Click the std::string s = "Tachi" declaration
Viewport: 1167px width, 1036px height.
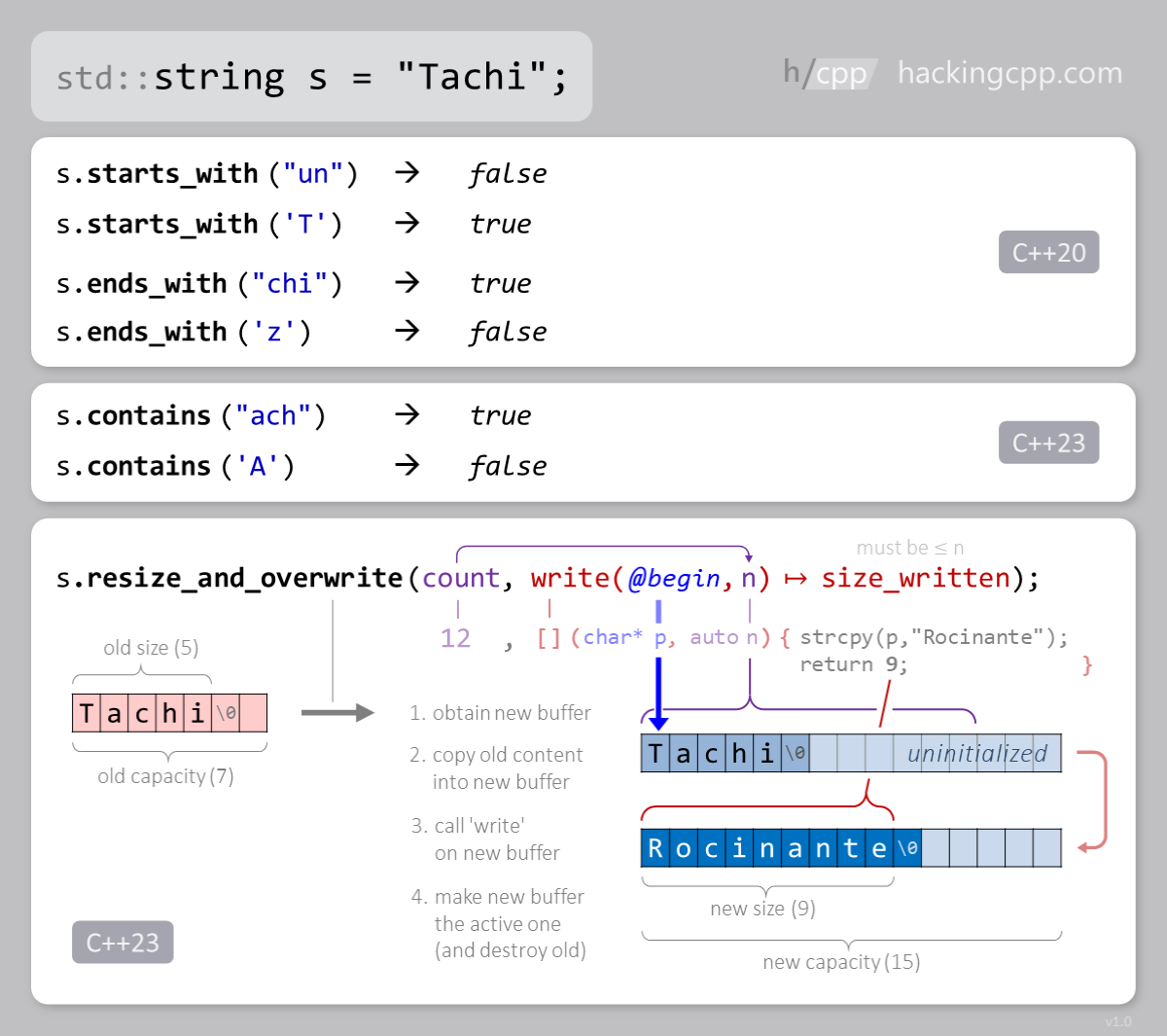[311, 77]
